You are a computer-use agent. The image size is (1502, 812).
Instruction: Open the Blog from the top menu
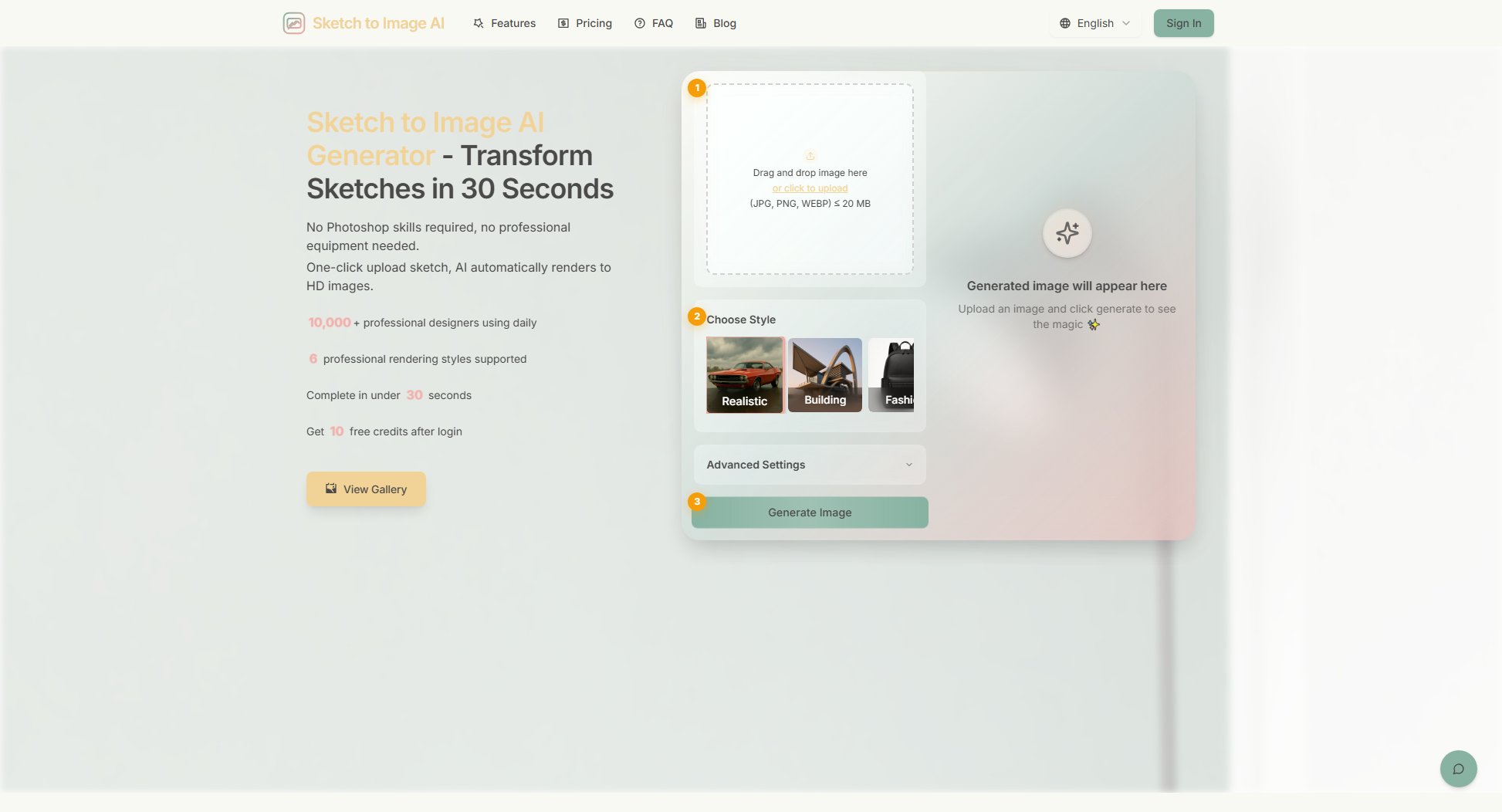723,23
